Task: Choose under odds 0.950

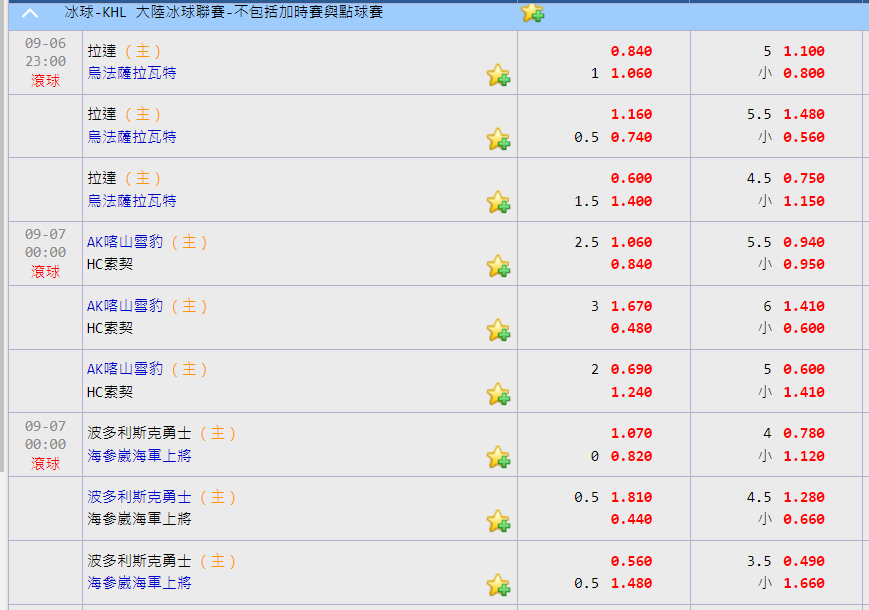Action: click(804, 264)
